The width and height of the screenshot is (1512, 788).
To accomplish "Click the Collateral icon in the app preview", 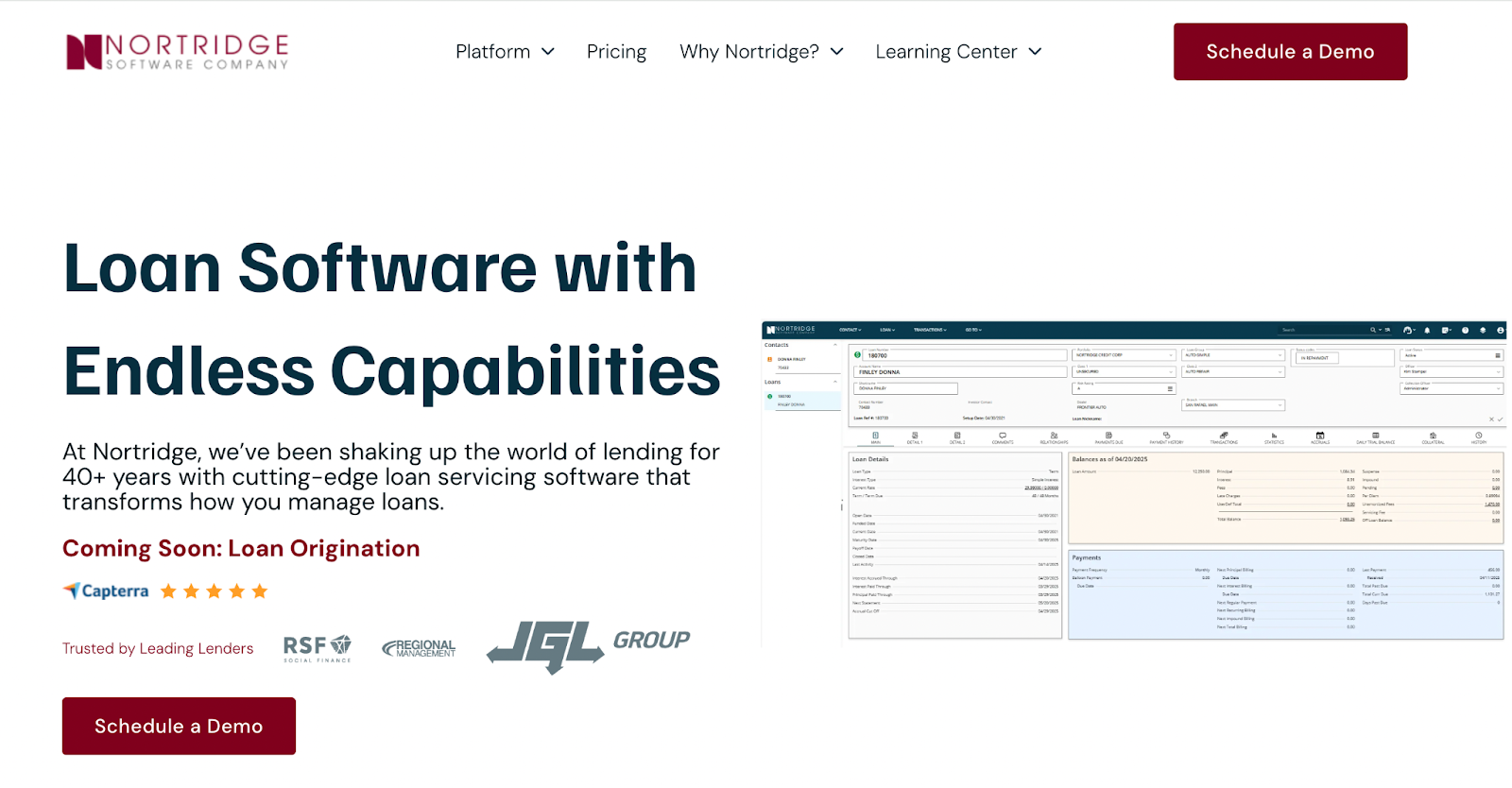I will (1433, 437).
